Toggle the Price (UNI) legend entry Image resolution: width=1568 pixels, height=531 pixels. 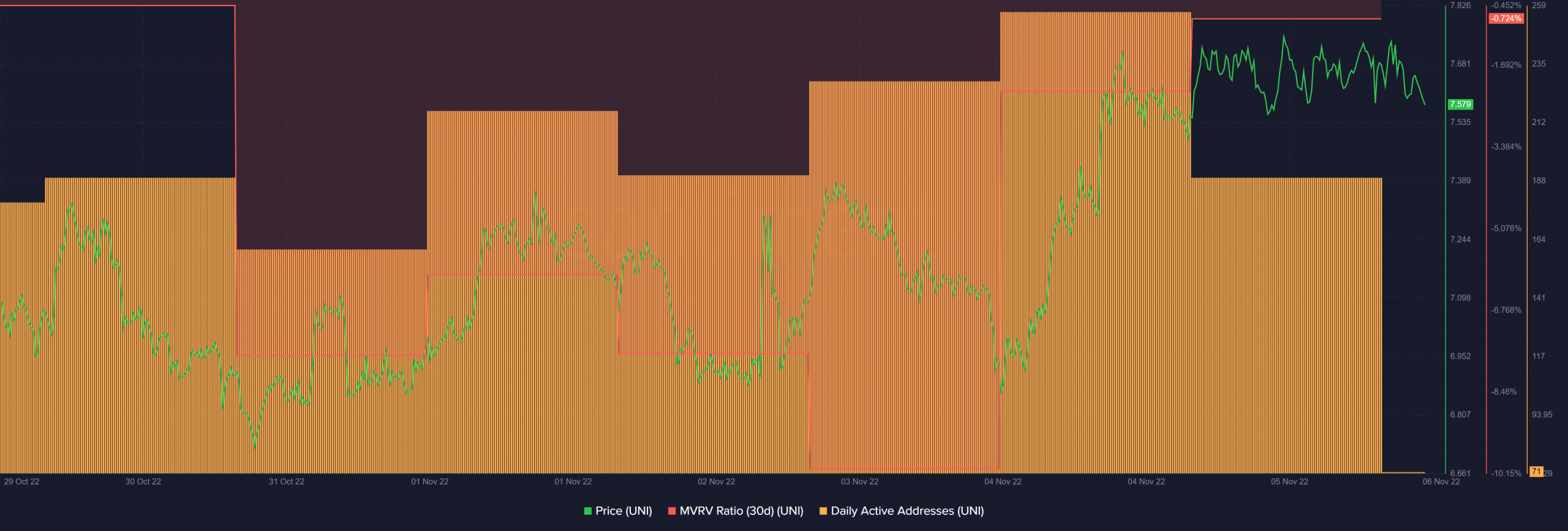tap(618, 511)
